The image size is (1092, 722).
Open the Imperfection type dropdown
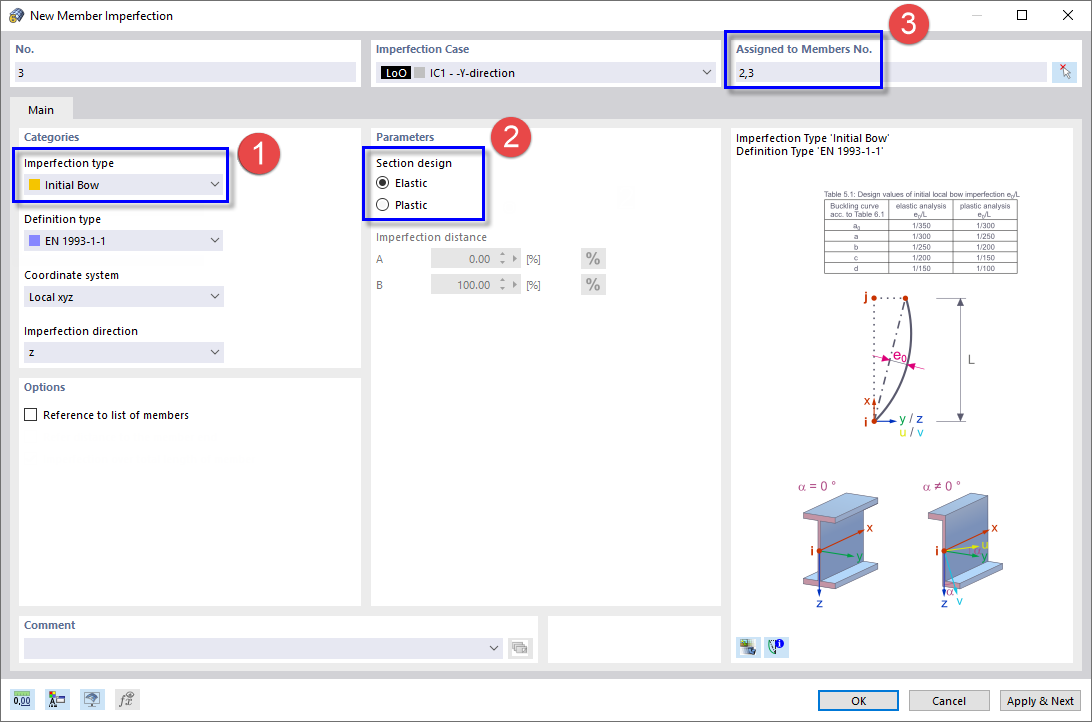click(214, 184)
